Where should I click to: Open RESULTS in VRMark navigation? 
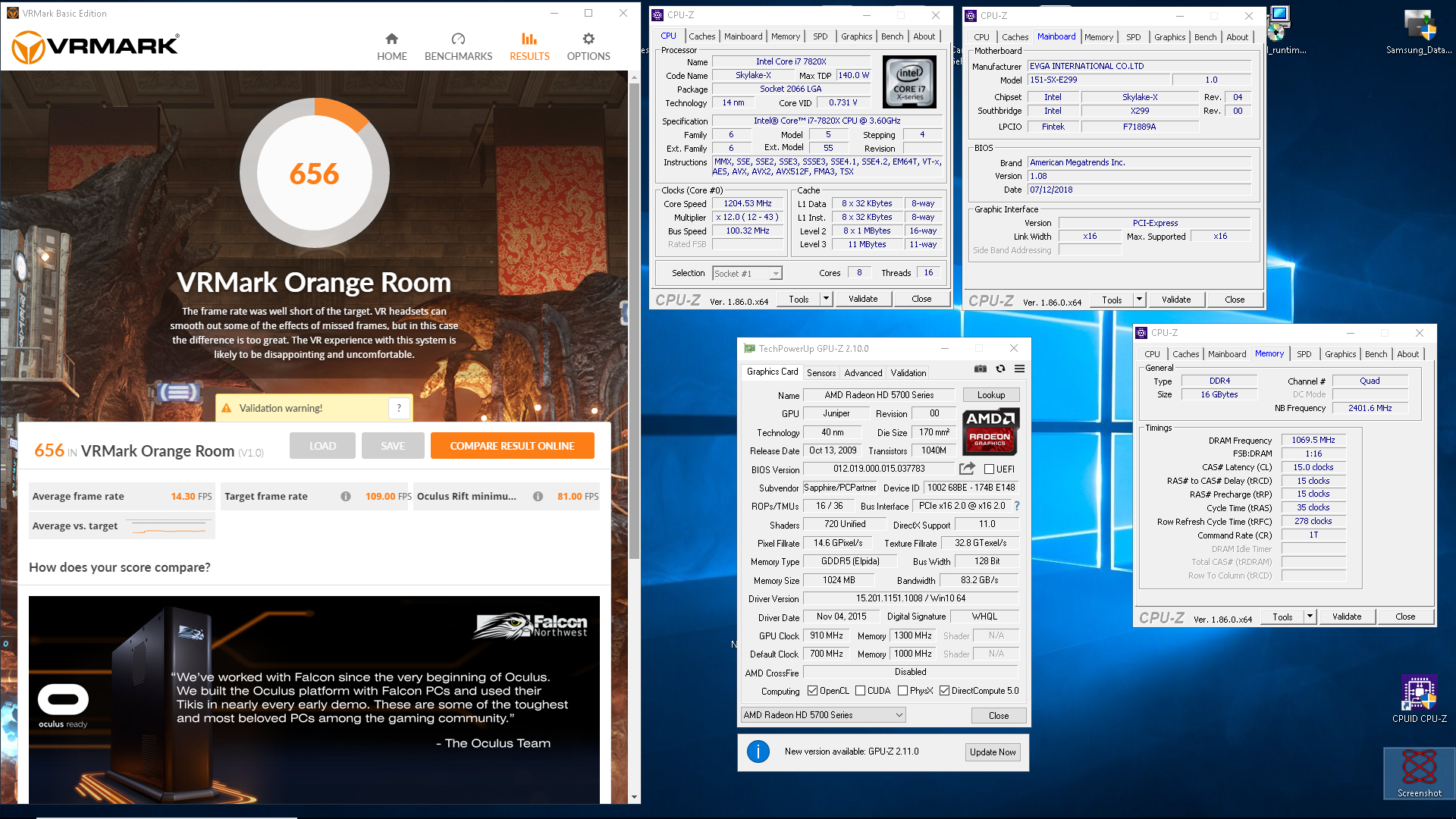[529, 47]
